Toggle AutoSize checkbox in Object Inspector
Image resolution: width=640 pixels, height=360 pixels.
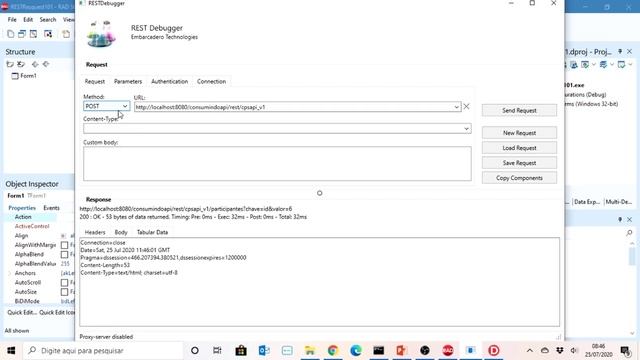point(64,292)
